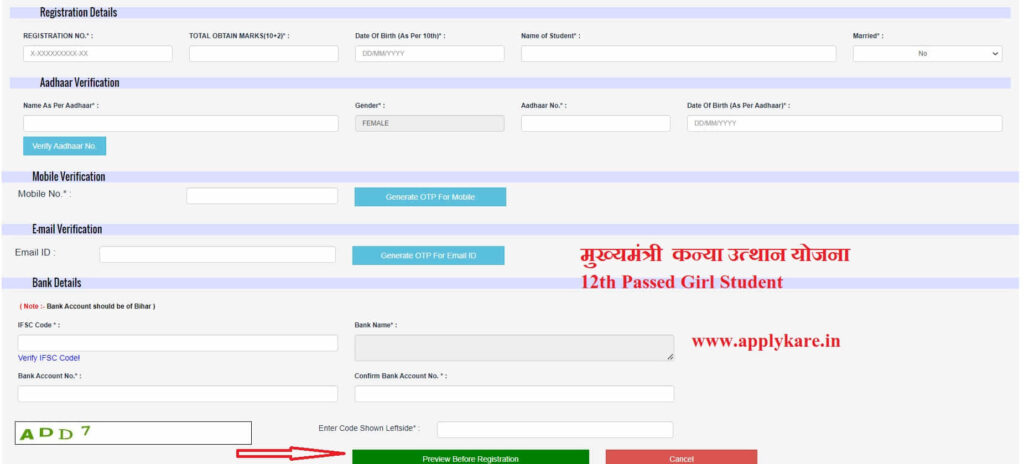Select the Date Of Birth (As Per 10th) field
Image resolution: width=1024 pixels, height=464 pixels.
click(x=430, y=54)
